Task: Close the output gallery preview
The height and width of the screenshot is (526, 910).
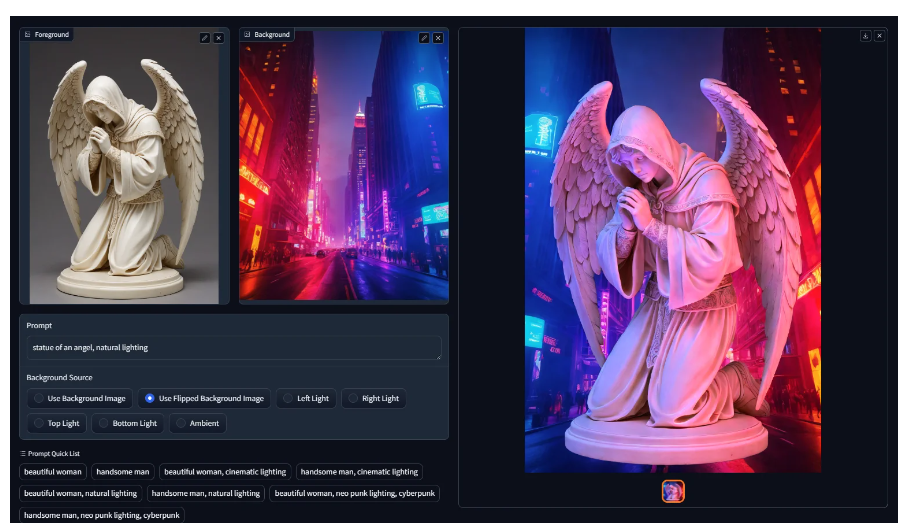Action: 879,36
